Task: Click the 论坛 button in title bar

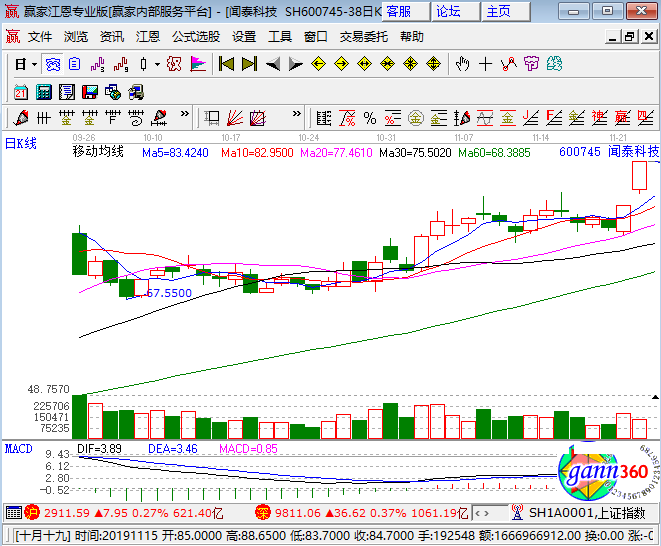Action: [456, 11]
